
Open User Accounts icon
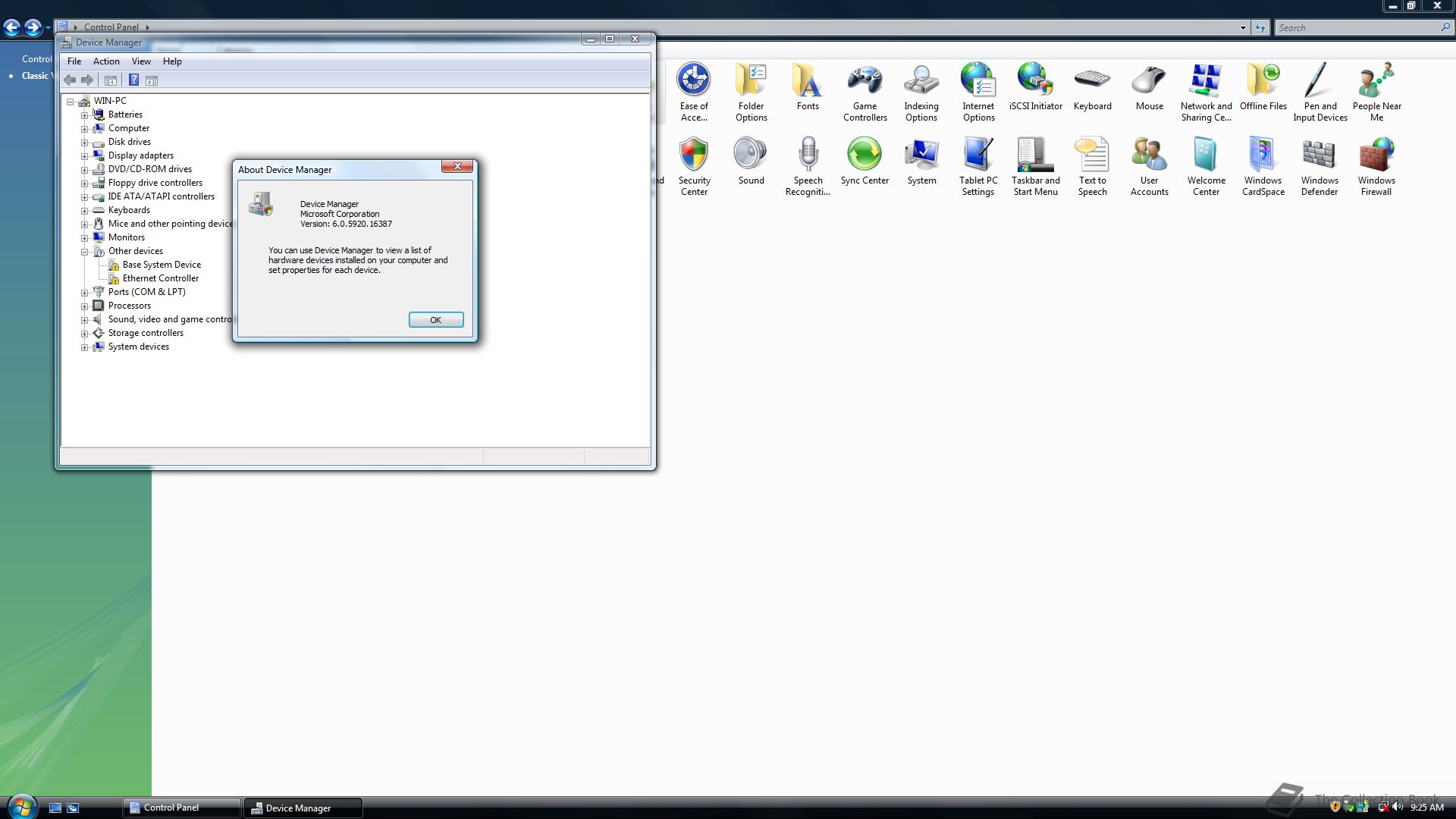(1149, 166)
